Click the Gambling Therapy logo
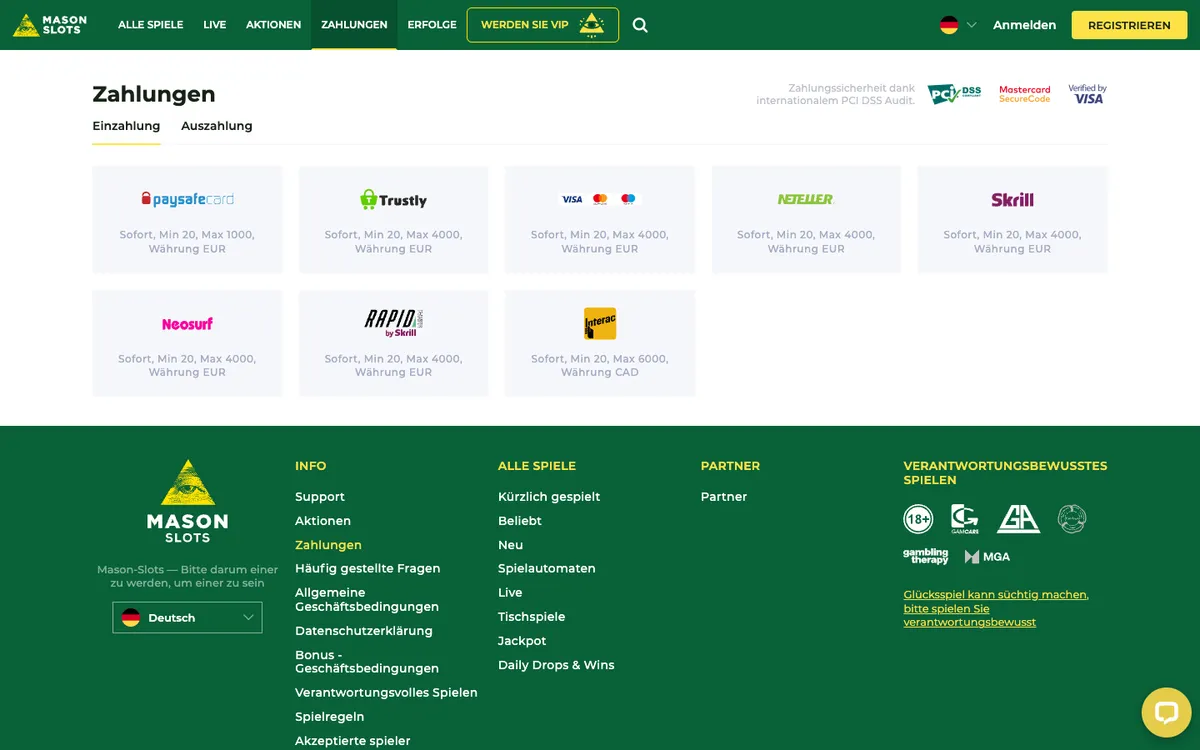 [x=926, y=556]
